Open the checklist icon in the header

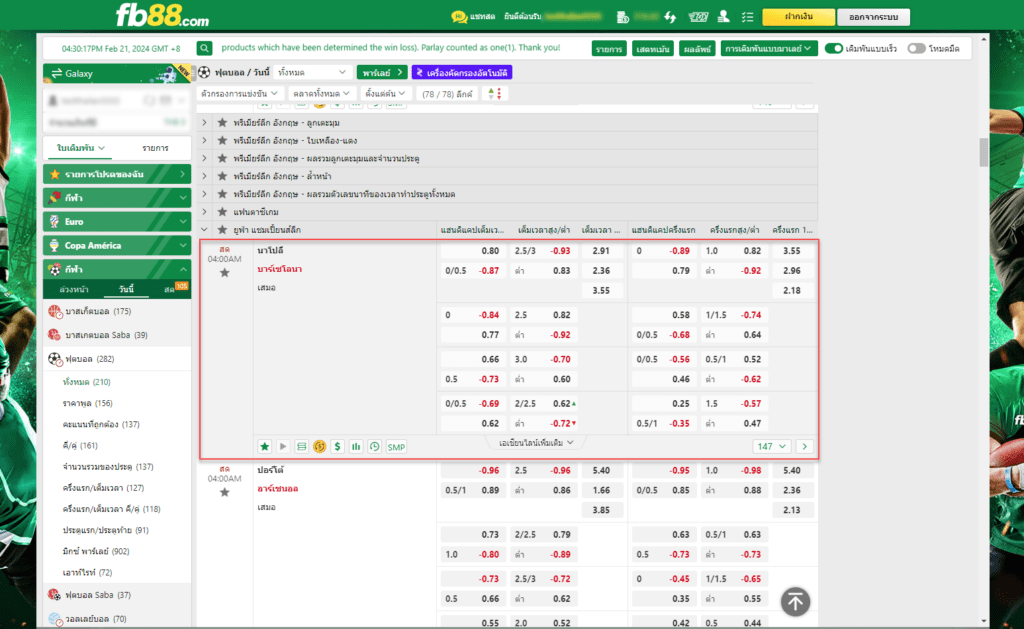748,17
